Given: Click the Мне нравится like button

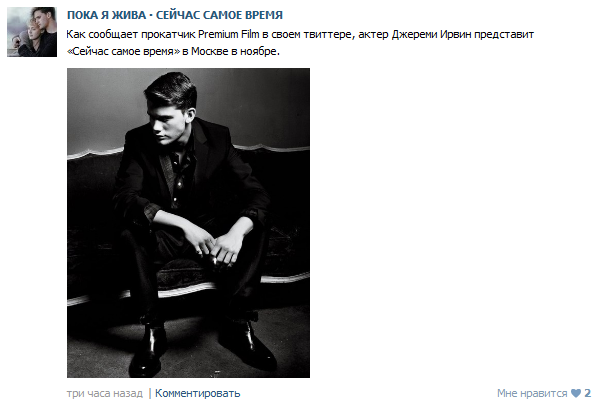Looking at the screenshot, I should click(x=532, y=393).
